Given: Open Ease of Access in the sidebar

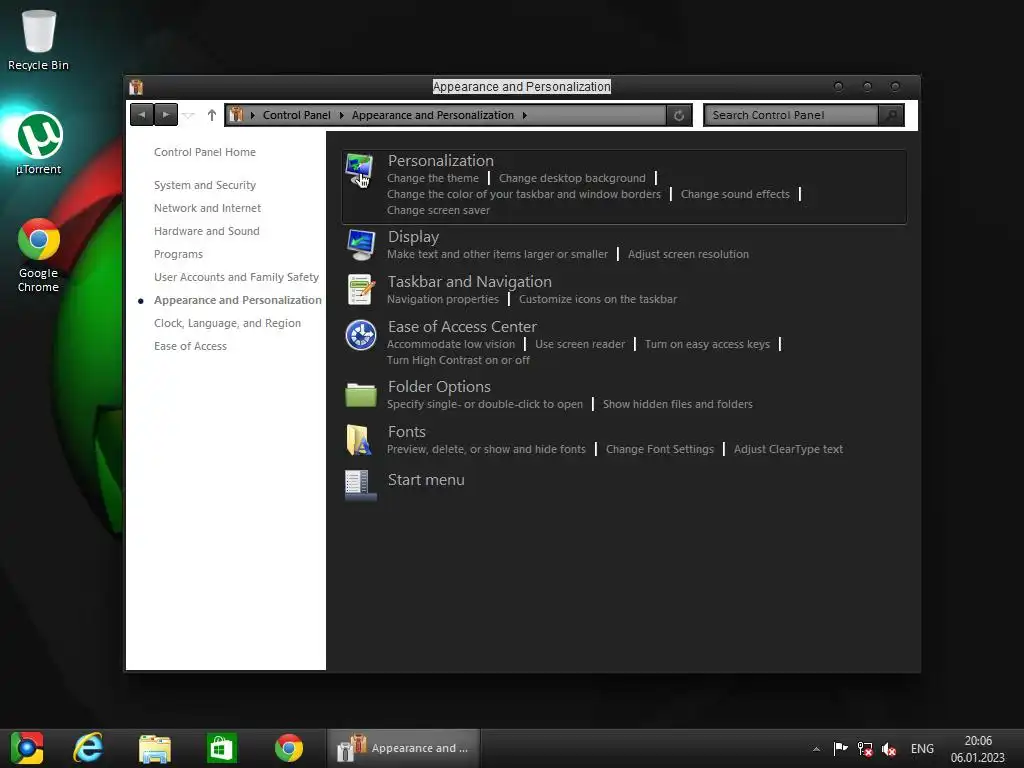Looking at the screenshot, I should coord(190,346).
